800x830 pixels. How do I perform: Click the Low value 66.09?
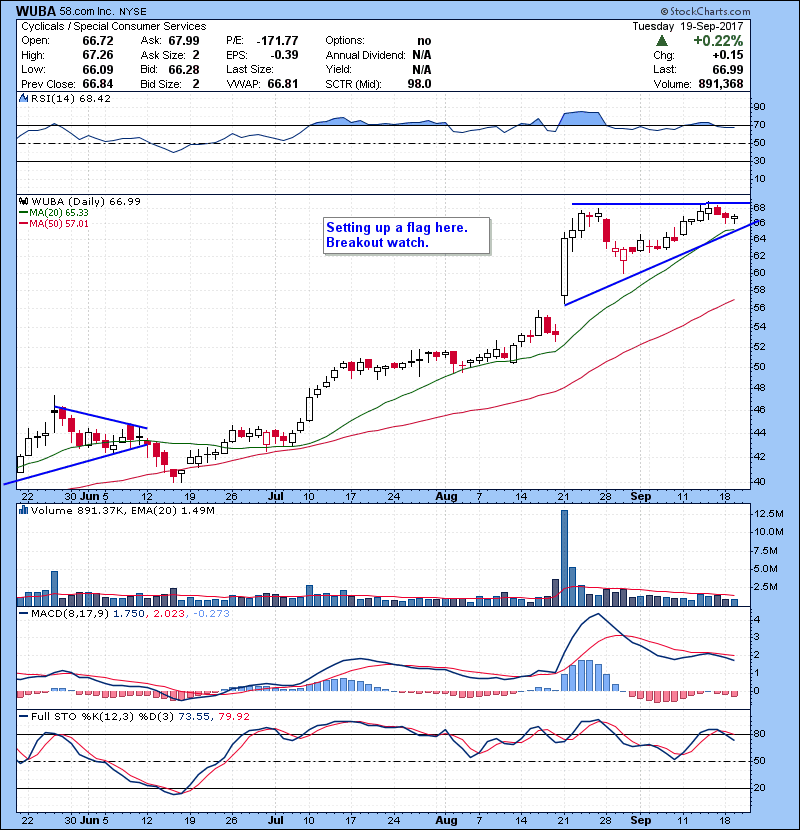(x=97, y=69)
